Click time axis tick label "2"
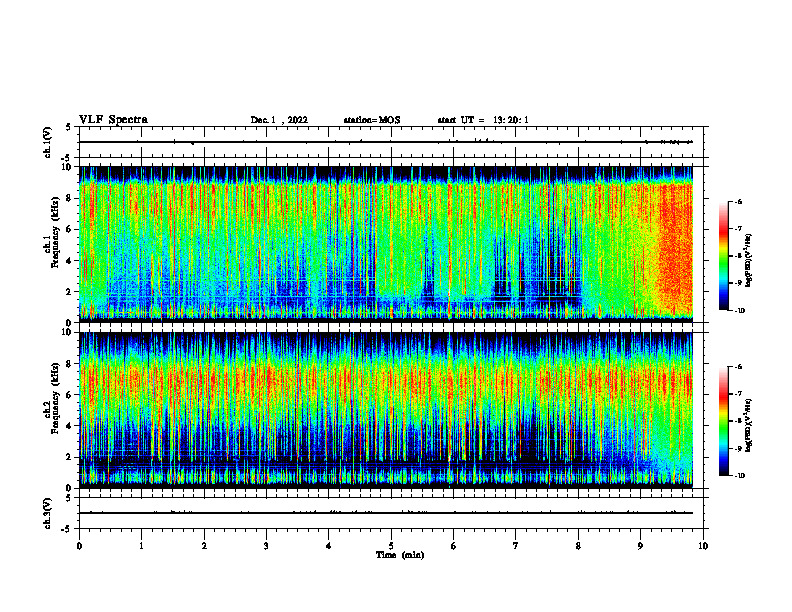This screenshot has height=612, width=792. click(x=204, y=546)
